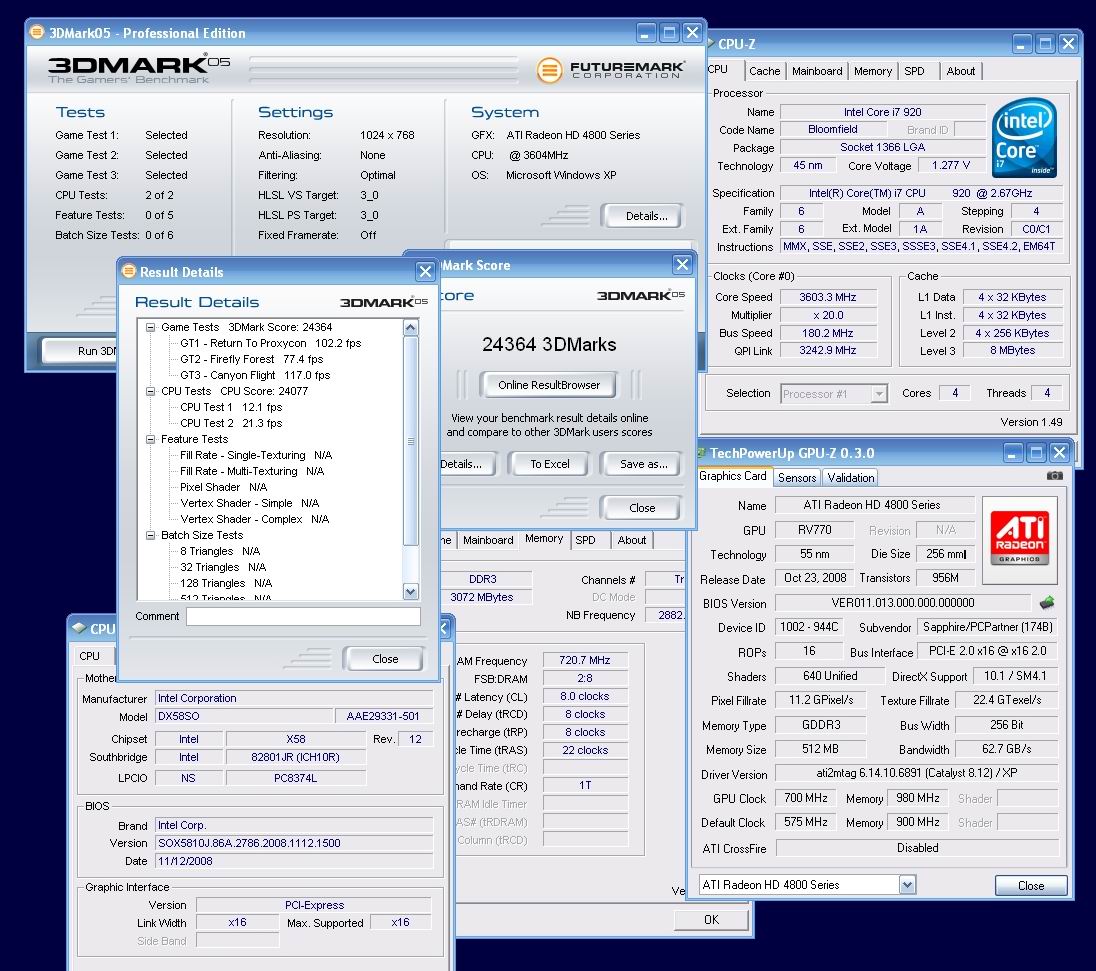Screen dimensions: 1096x971
Task: Click mainboard Model DX58SO field
Action: (243, 716)
